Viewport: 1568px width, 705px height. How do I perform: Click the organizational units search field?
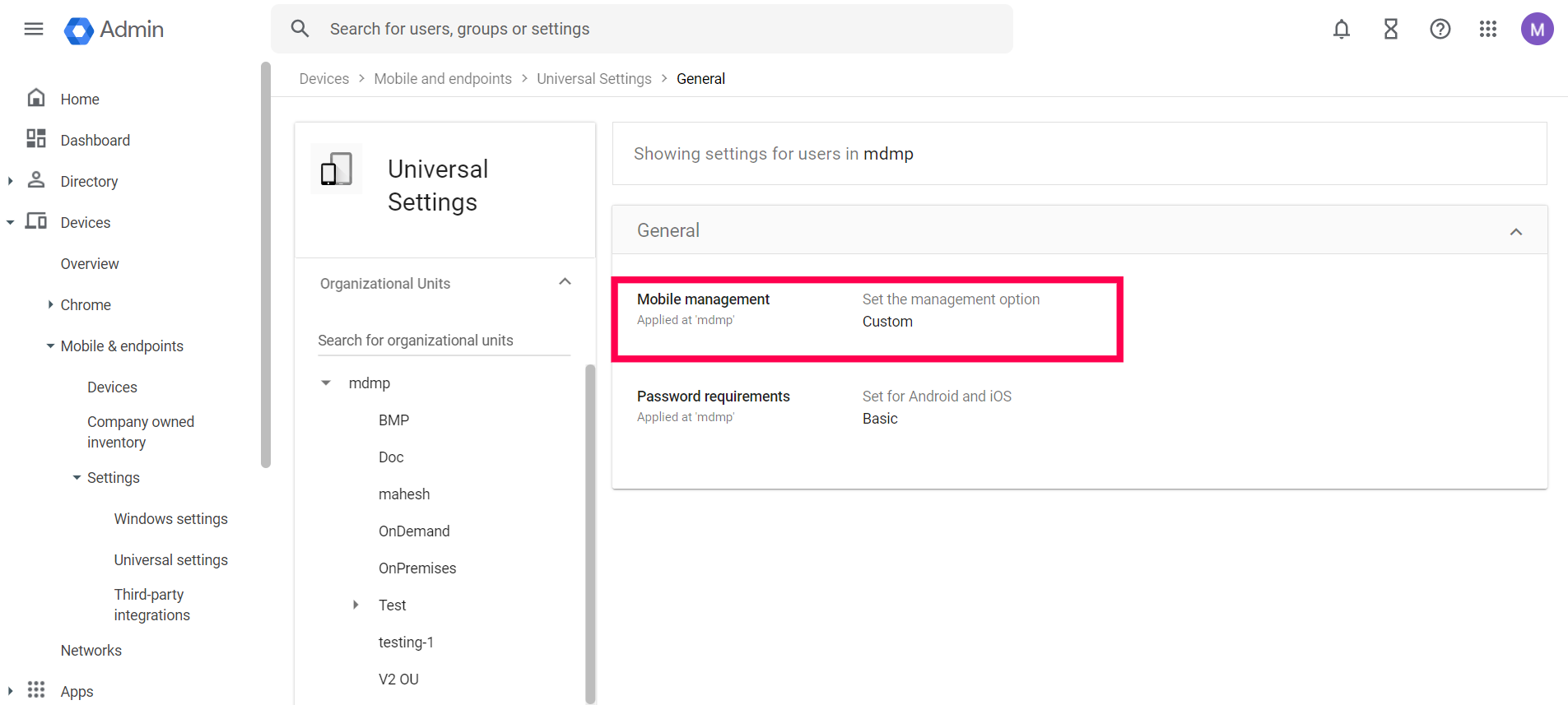(444, 341)
